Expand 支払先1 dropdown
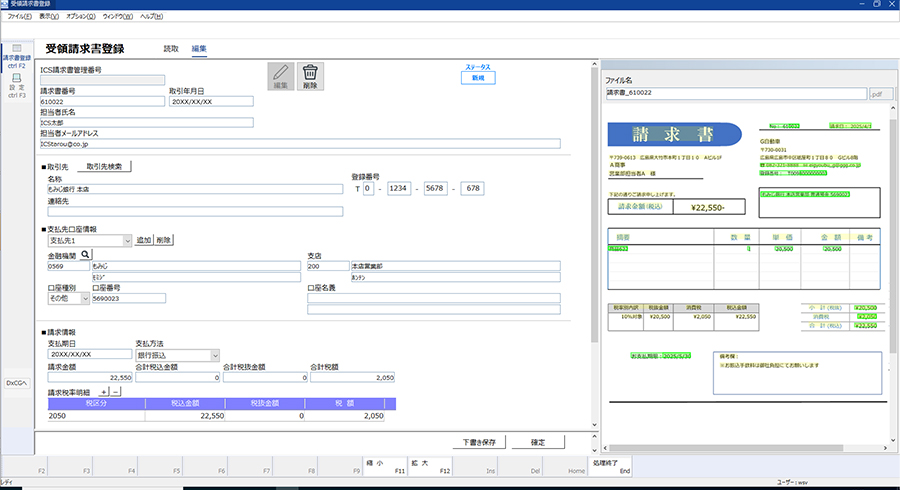Screen dimensions: 900x490 pyautogui.click(x=127, y=241)
